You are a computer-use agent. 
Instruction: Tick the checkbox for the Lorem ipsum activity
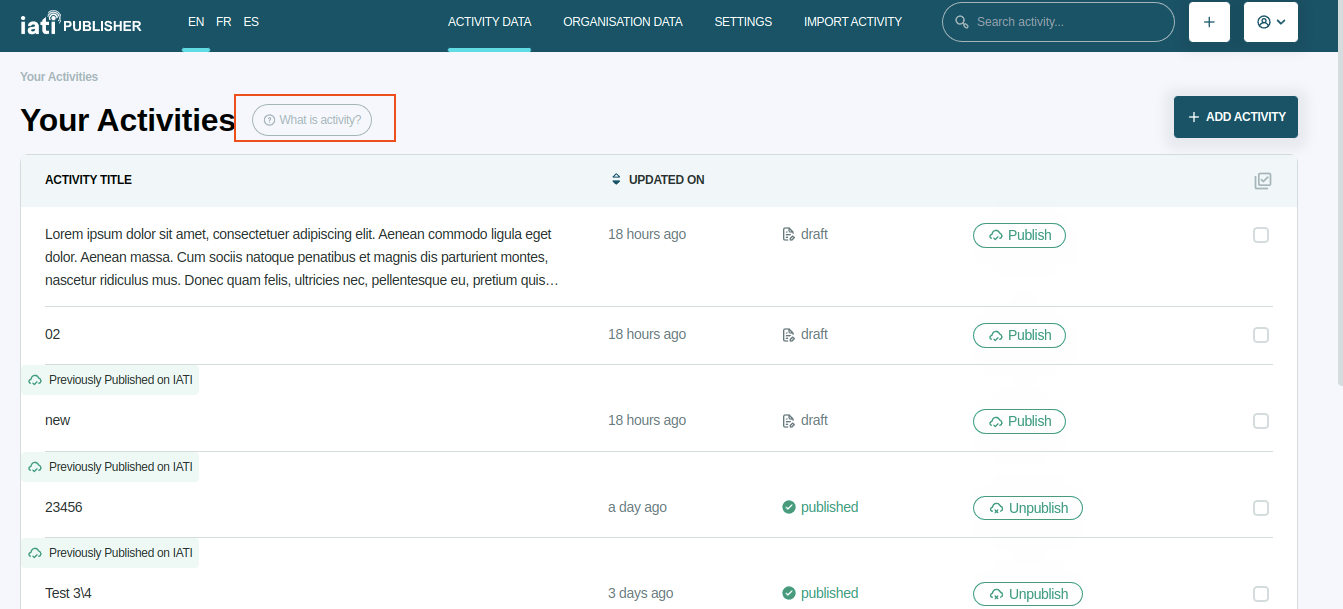1261,235
